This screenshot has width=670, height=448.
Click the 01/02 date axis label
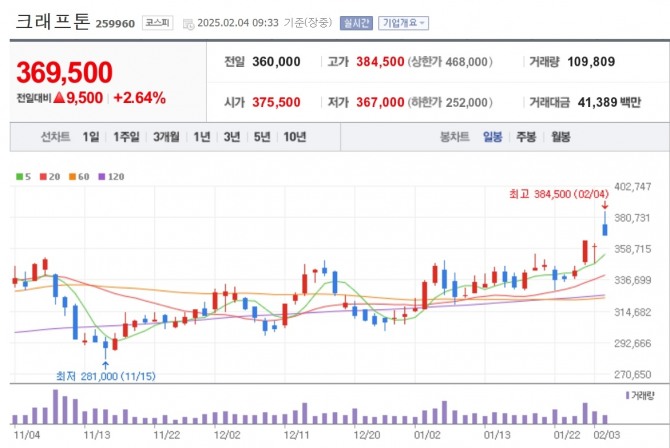pyautogui.click(x=427, y=435)
